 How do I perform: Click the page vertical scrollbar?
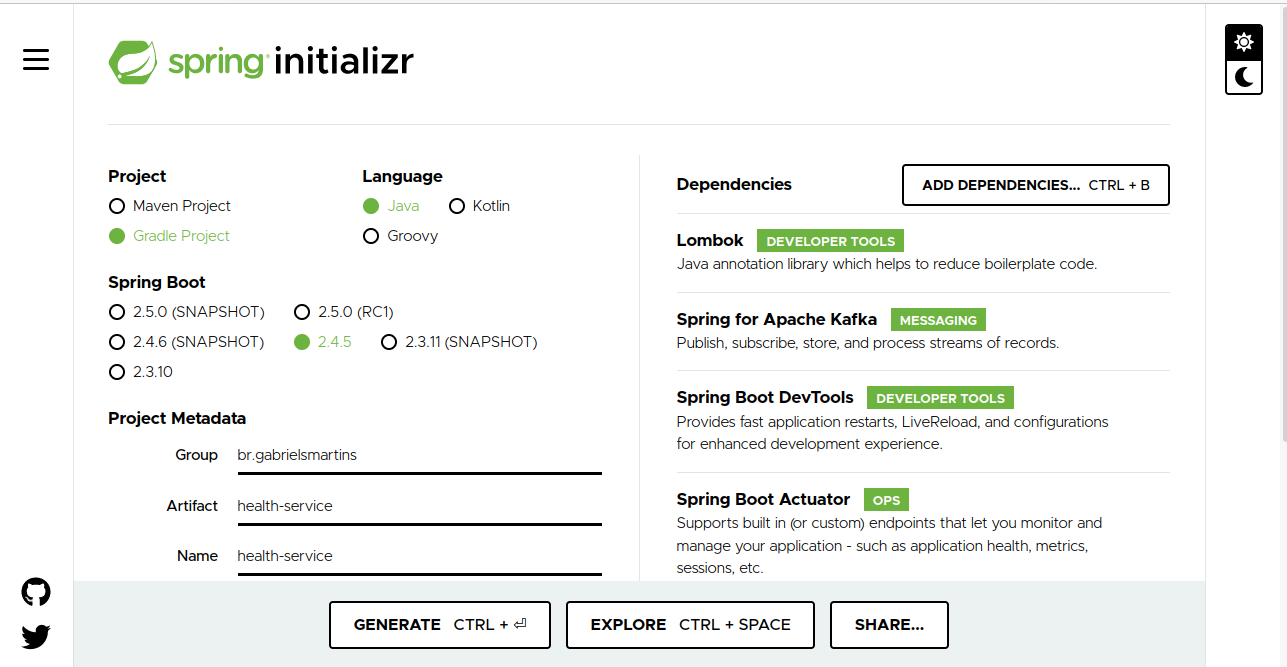click(x=1283, y=224)
